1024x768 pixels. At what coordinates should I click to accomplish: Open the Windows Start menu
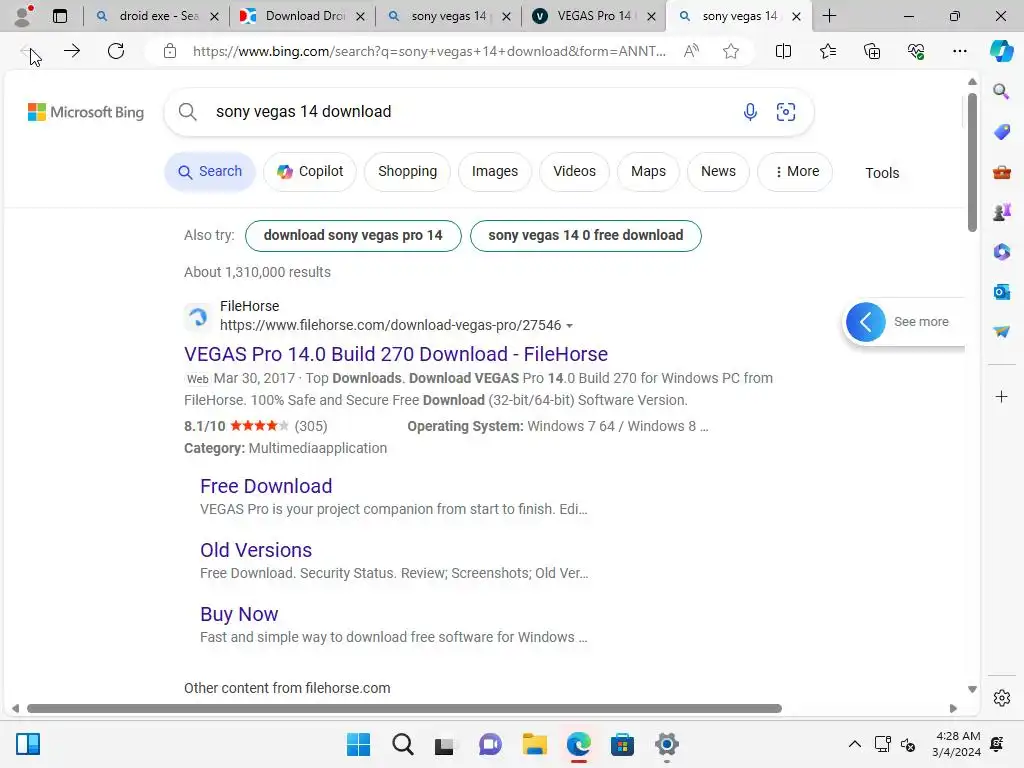[x=358, y=744]
